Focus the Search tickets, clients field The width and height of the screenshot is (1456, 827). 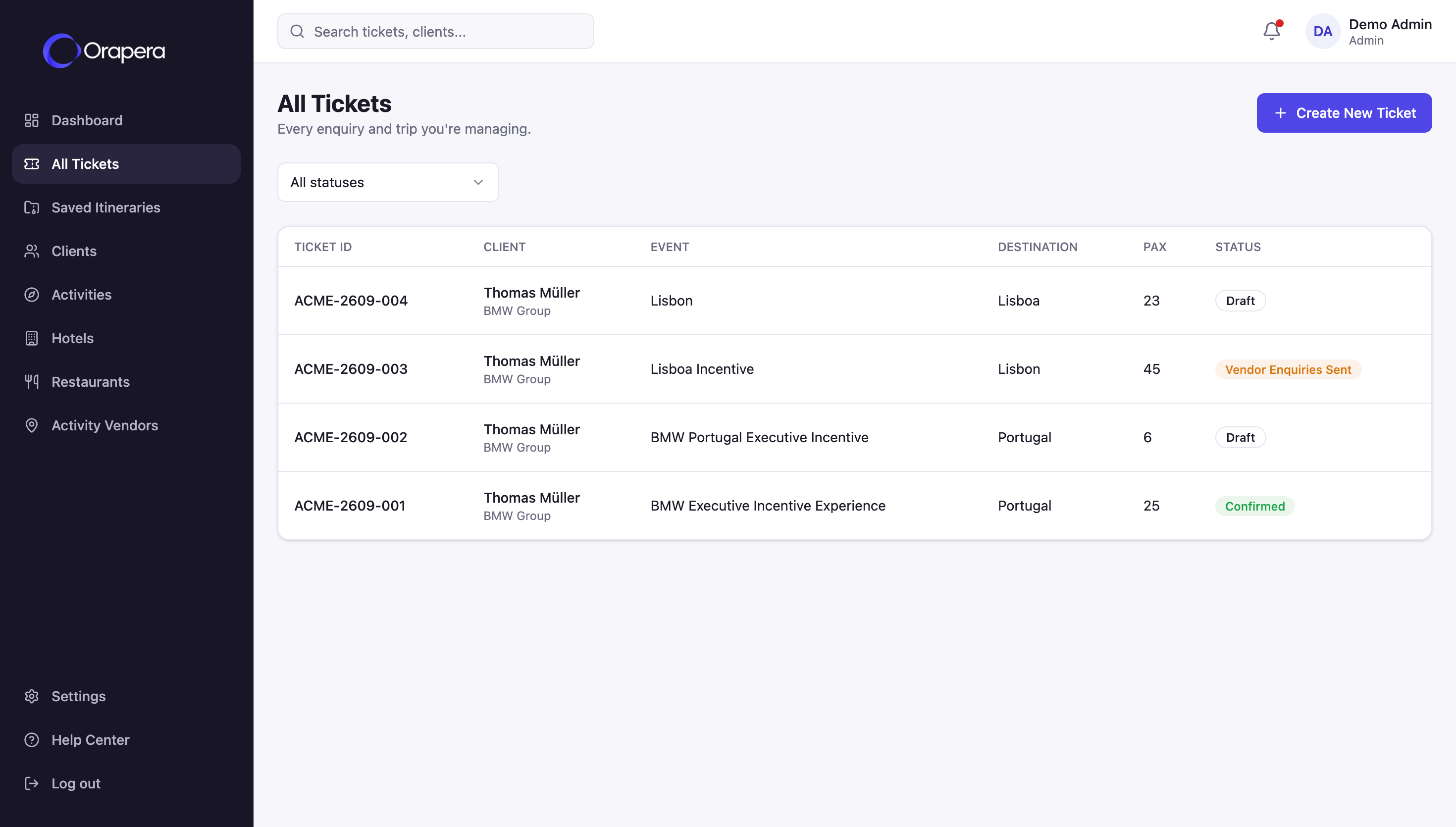pyautogui.click(x=435, y=31)
